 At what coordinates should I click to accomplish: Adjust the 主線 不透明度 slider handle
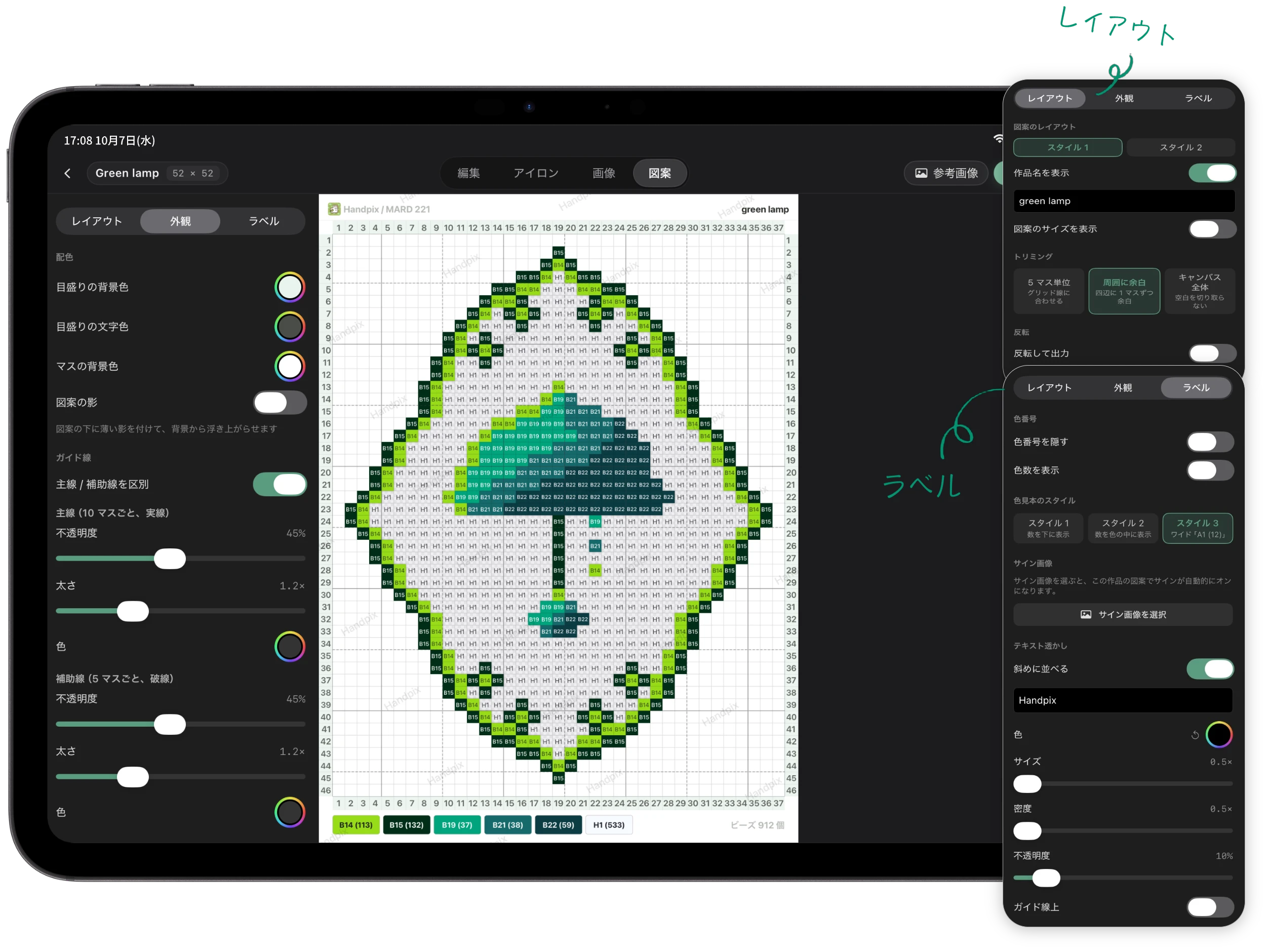point(170,558)
